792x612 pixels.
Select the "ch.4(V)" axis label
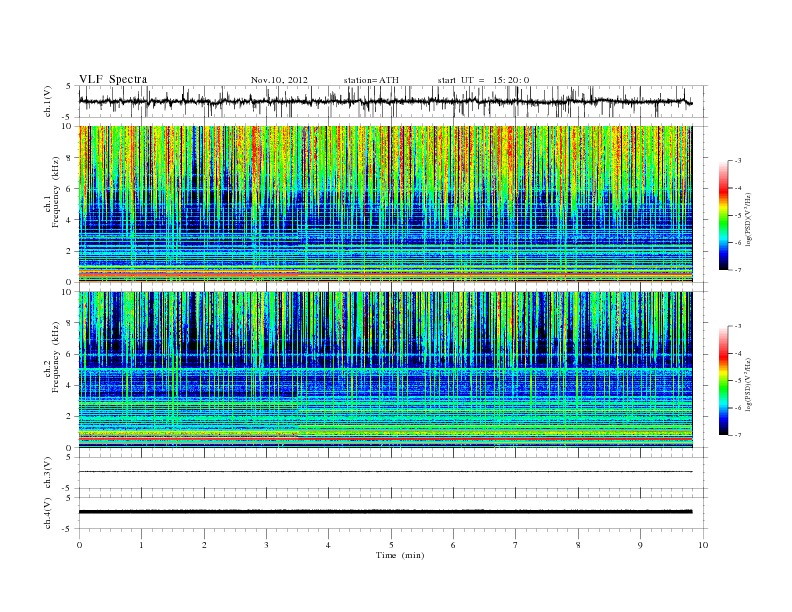(x=48, y=513)
